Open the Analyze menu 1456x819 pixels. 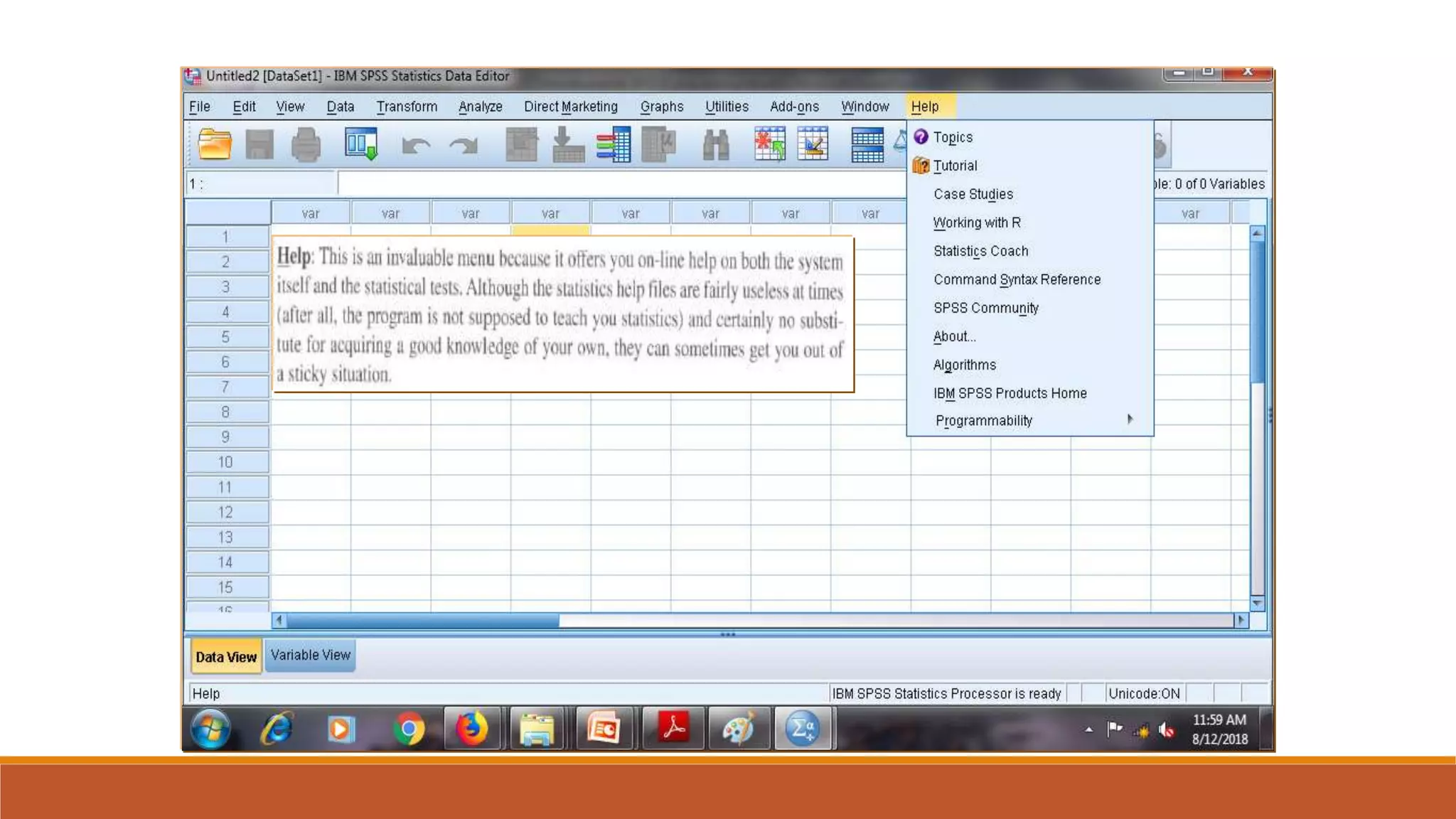click(480, 107)
